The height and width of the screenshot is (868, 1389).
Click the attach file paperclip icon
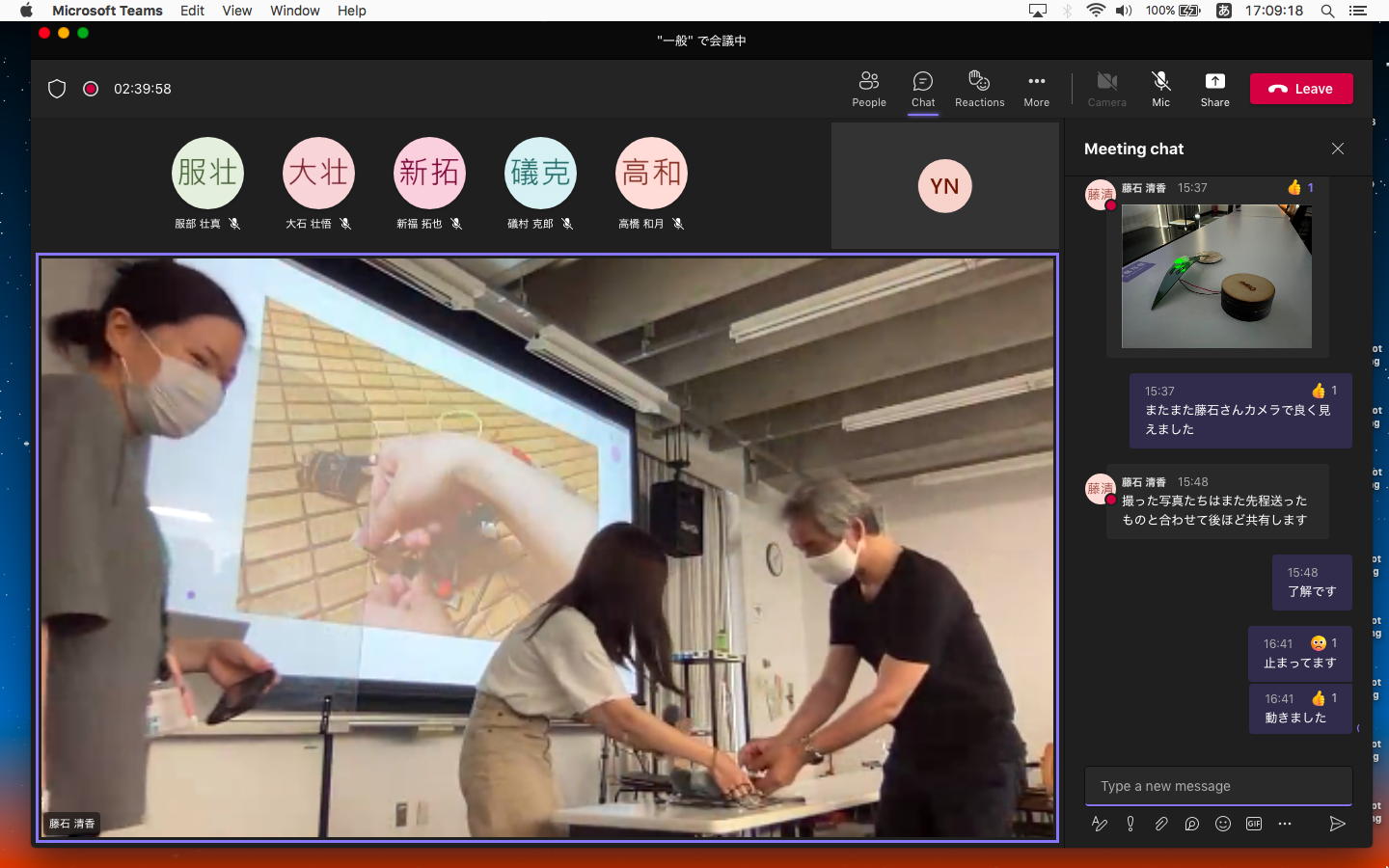click(x=1161, y=824)
